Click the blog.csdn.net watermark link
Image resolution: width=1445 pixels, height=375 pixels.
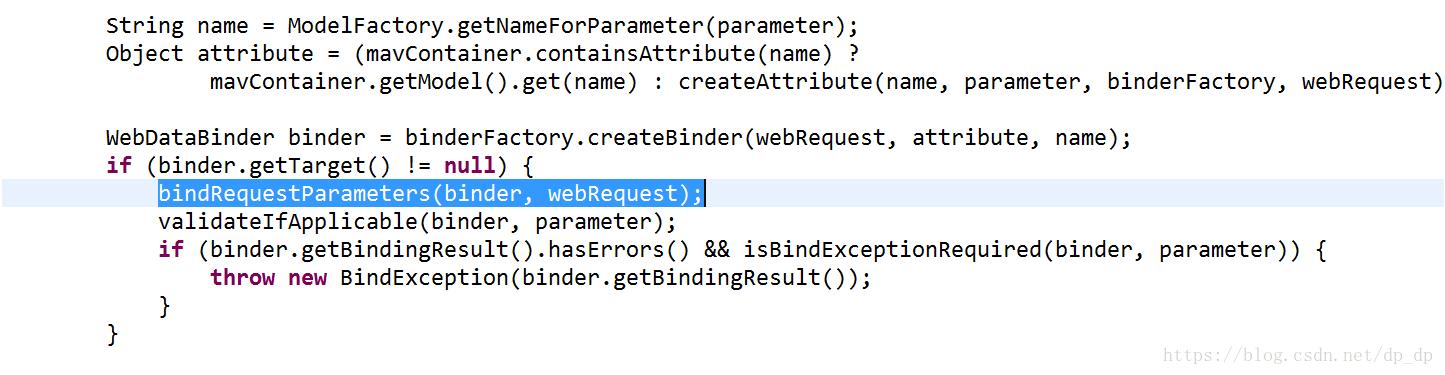(x=1297, y=355)
